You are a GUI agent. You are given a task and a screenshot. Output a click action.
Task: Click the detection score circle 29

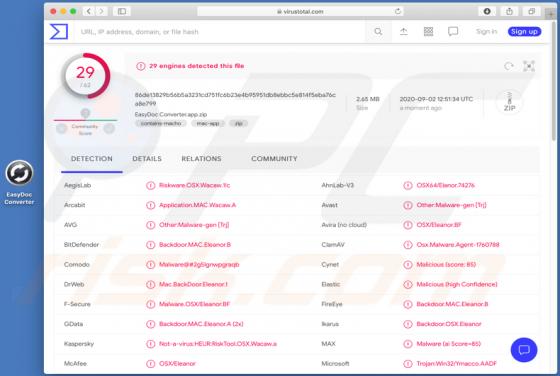(86, 76)
